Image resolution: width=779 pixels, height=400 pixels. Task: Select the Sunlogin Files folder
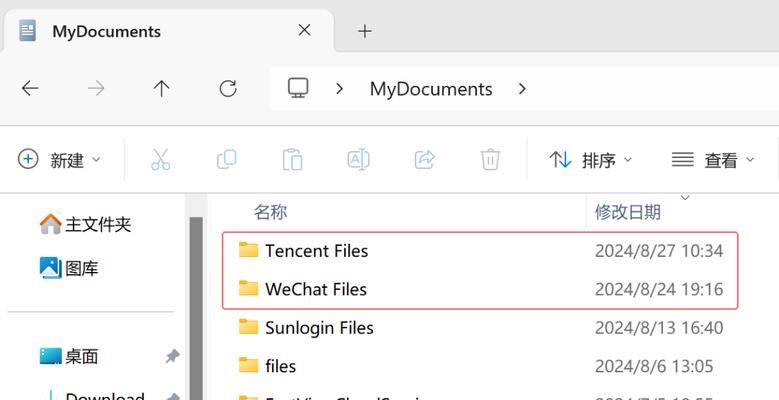[319, 328]
